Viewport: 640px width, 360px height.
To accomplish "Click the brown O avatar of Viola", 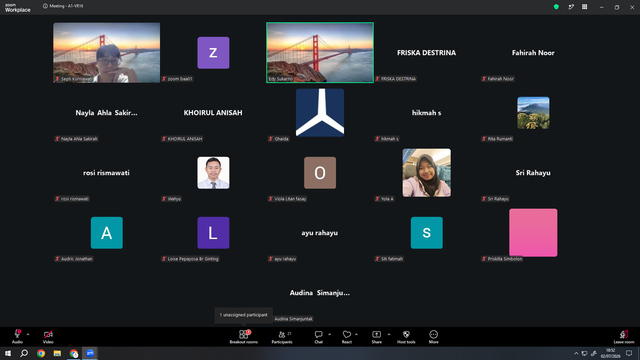I will 320,173.
